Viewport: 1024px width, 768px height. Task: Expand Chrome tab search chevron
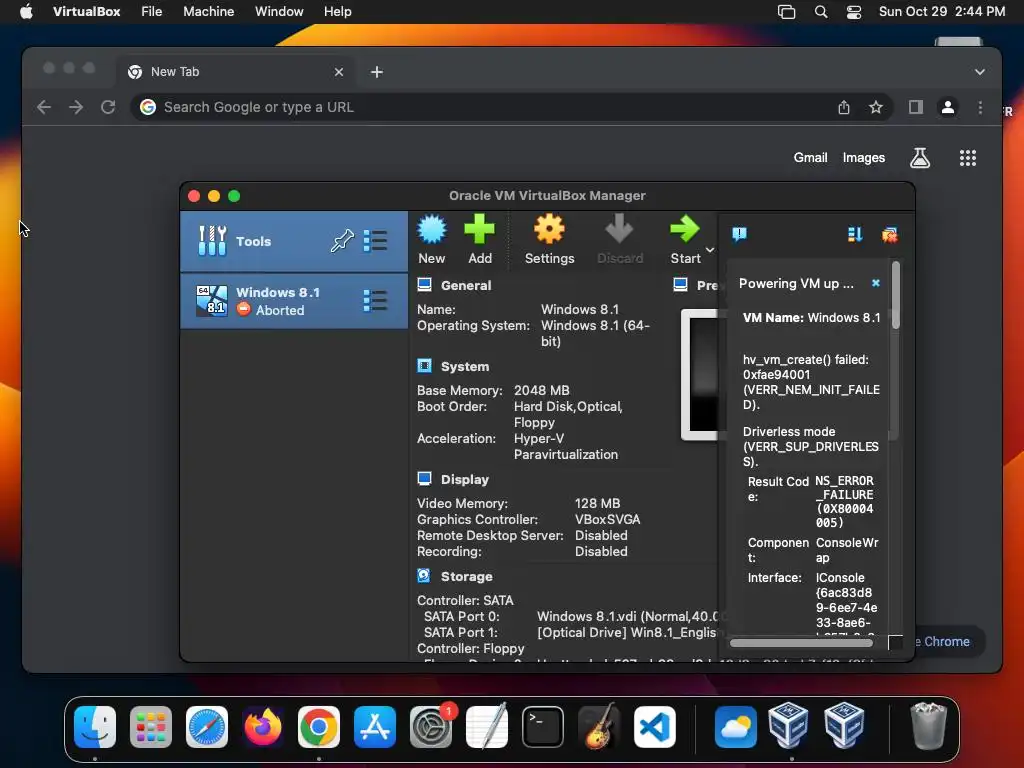click(980, 72)
